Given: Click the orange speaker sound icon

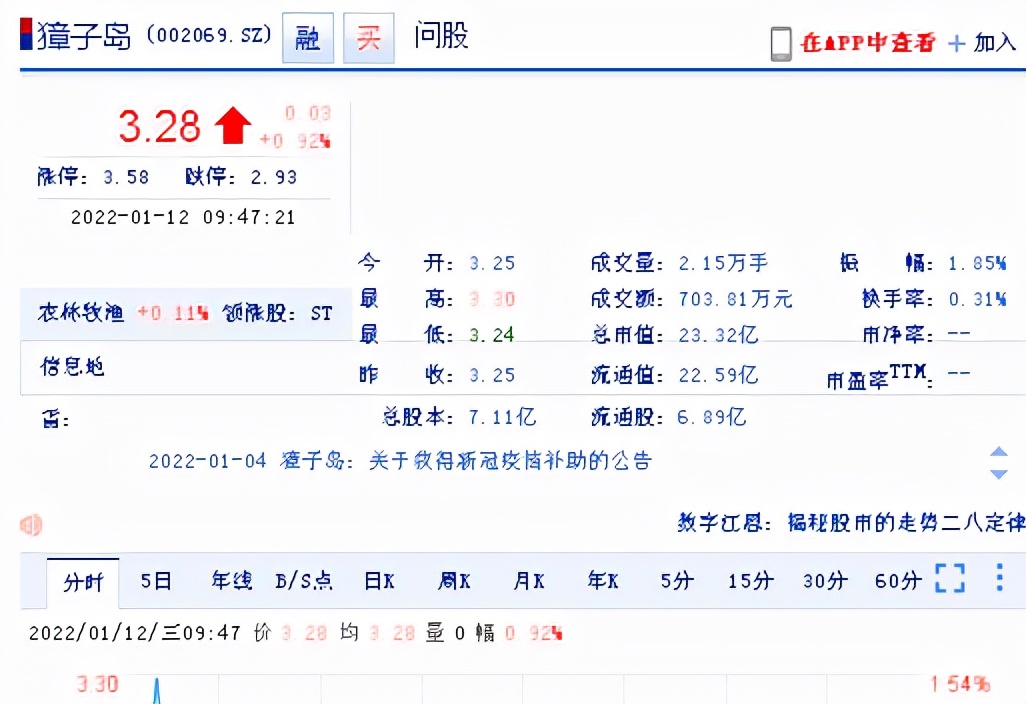Looking at the screenshot, I should (31, 525).
